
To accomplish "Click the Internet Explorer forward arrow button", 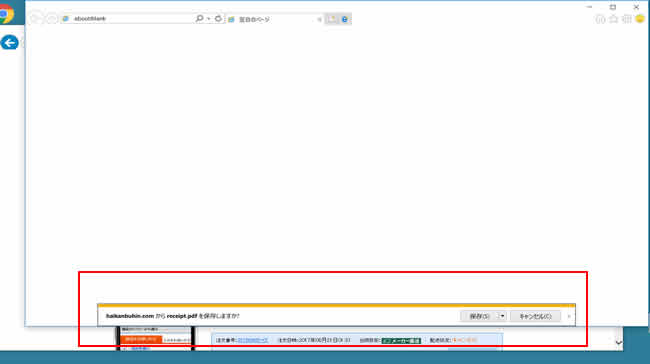I will point(52,19).
